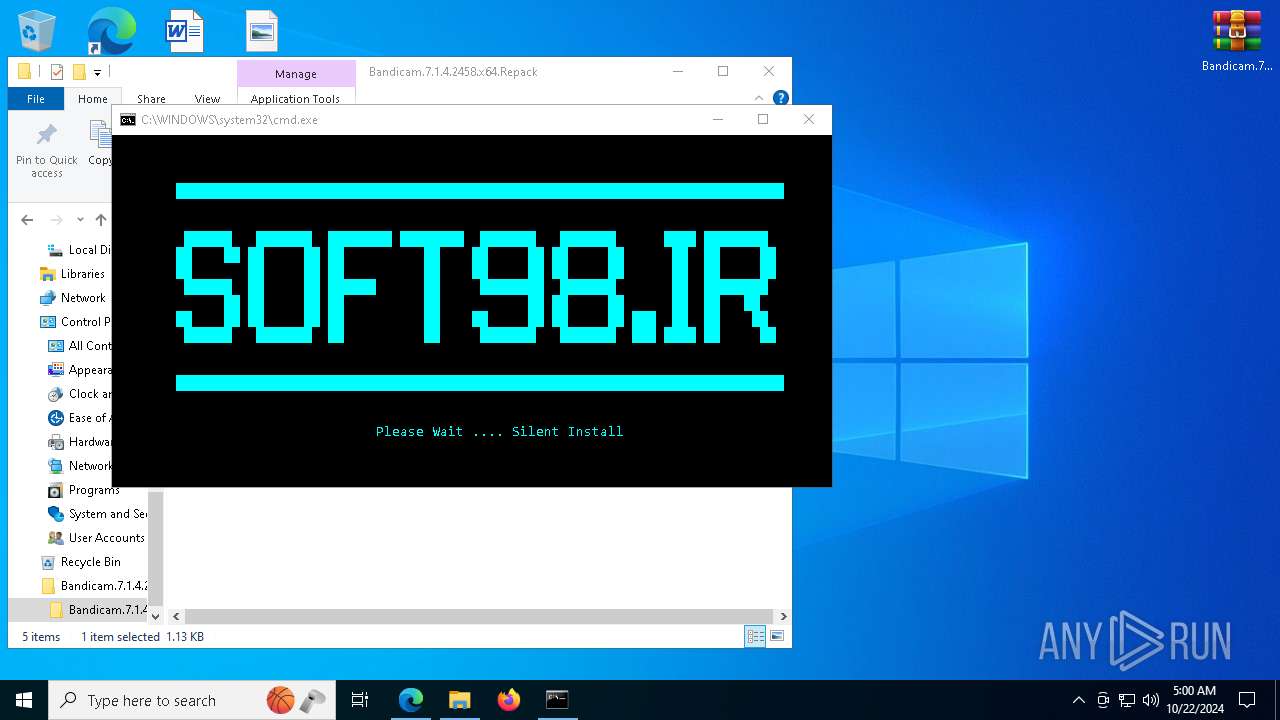Open Task View on the taskbar
Viewport: 1280px width, 720px height.
[360, 700]
